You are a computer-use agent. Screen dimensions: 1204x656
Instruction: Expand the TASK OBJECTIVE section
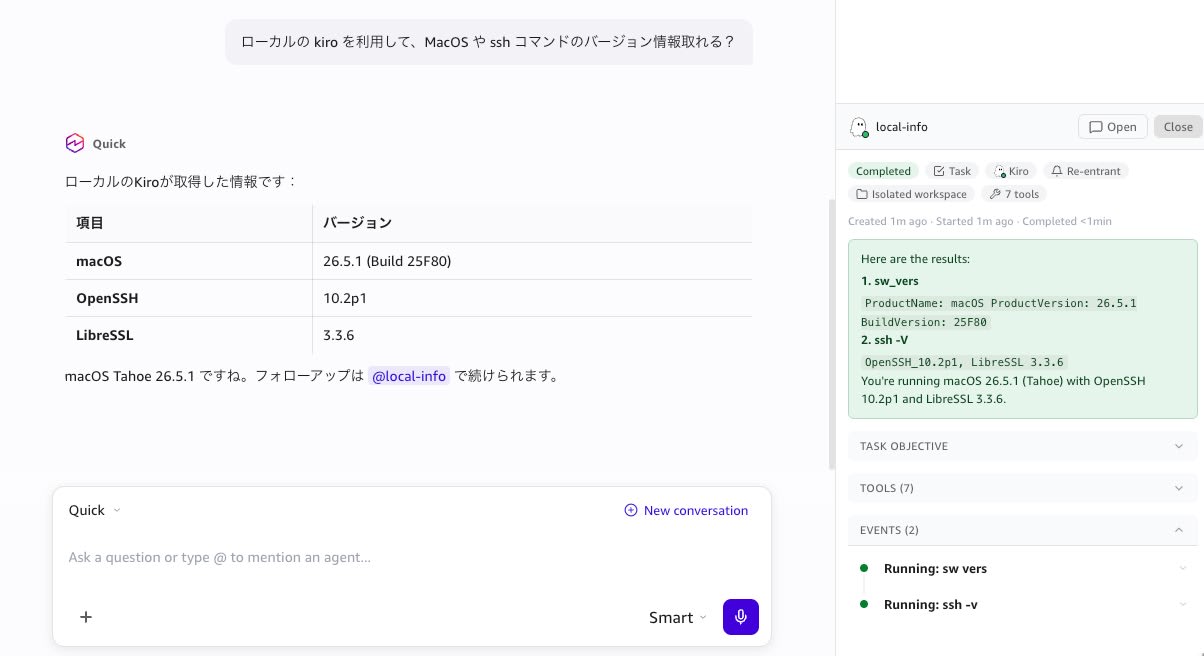[1022, 446]
